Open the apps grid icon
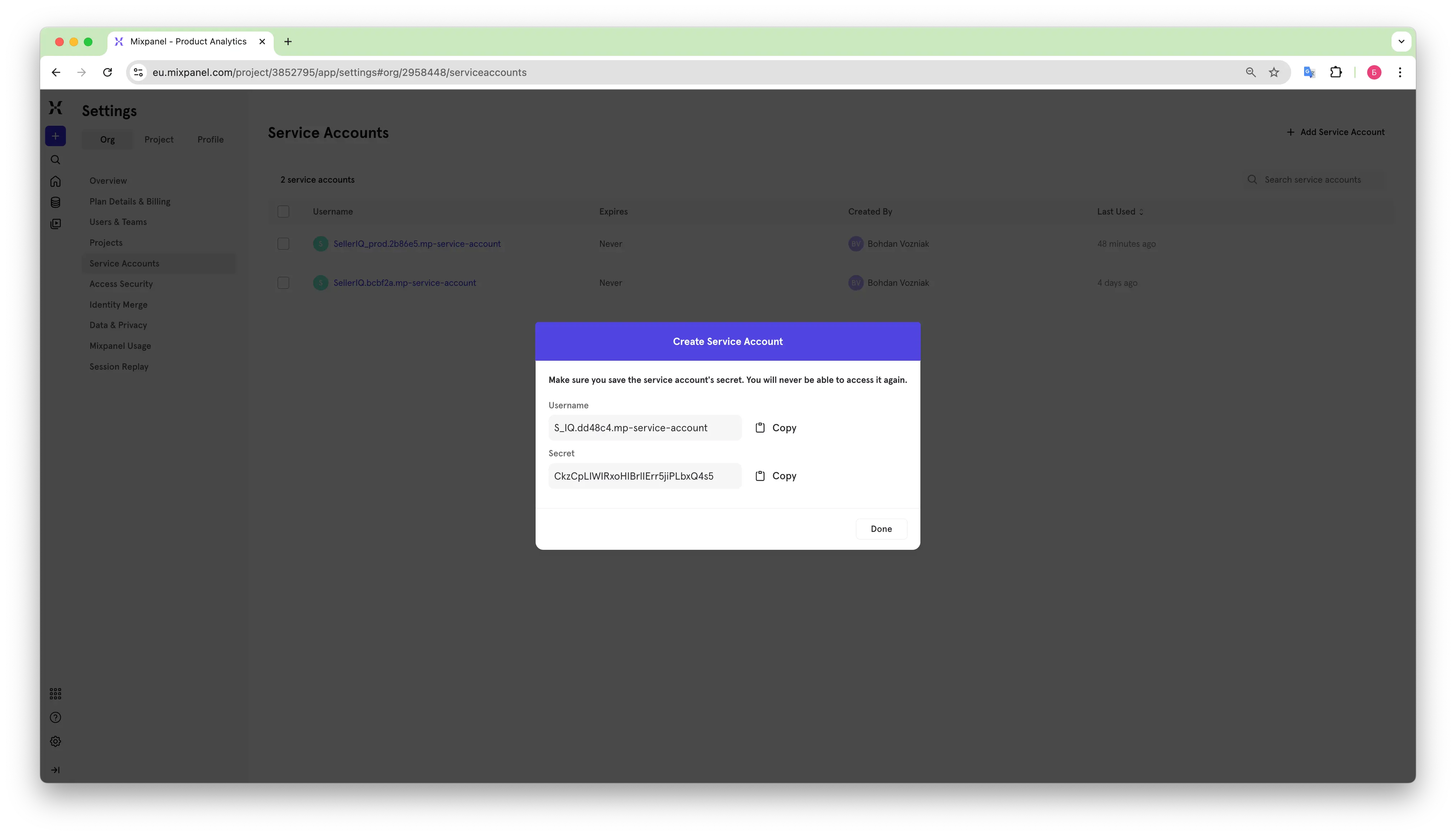Viewport: 1456px width, 836px height. [56, 693]
